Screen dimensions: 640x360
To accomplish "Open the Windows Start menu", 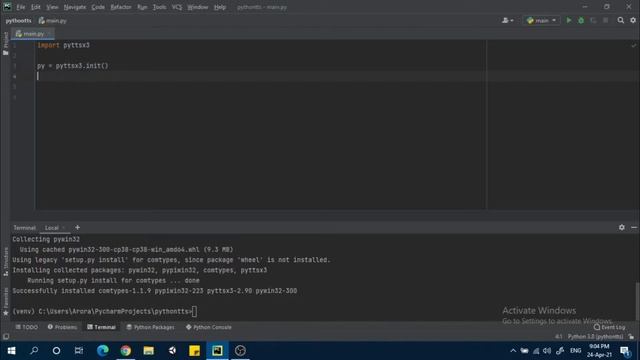I will (11, 351).
